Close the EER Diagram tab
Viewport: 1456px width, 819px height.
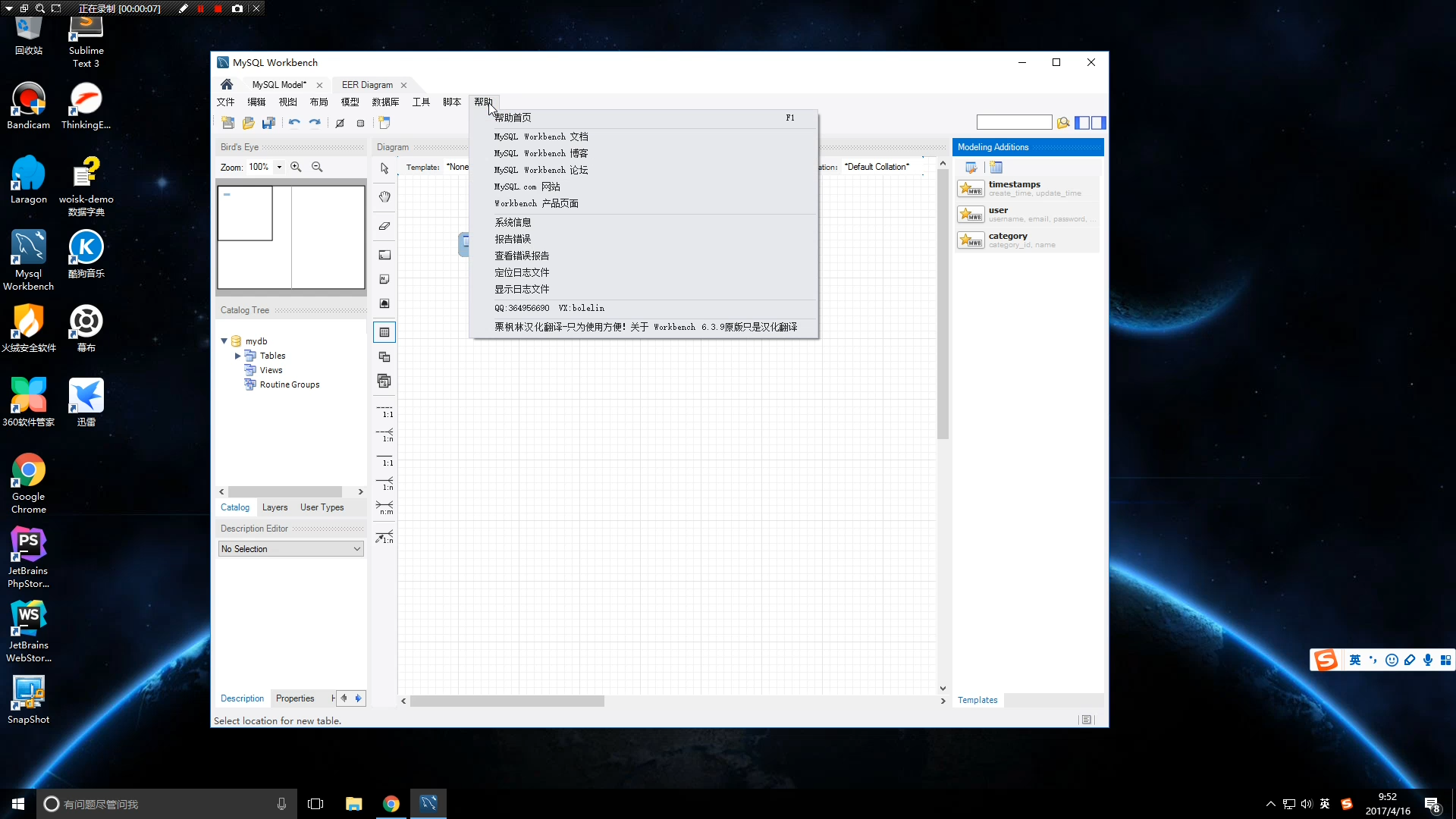click(x=403, y=85)
